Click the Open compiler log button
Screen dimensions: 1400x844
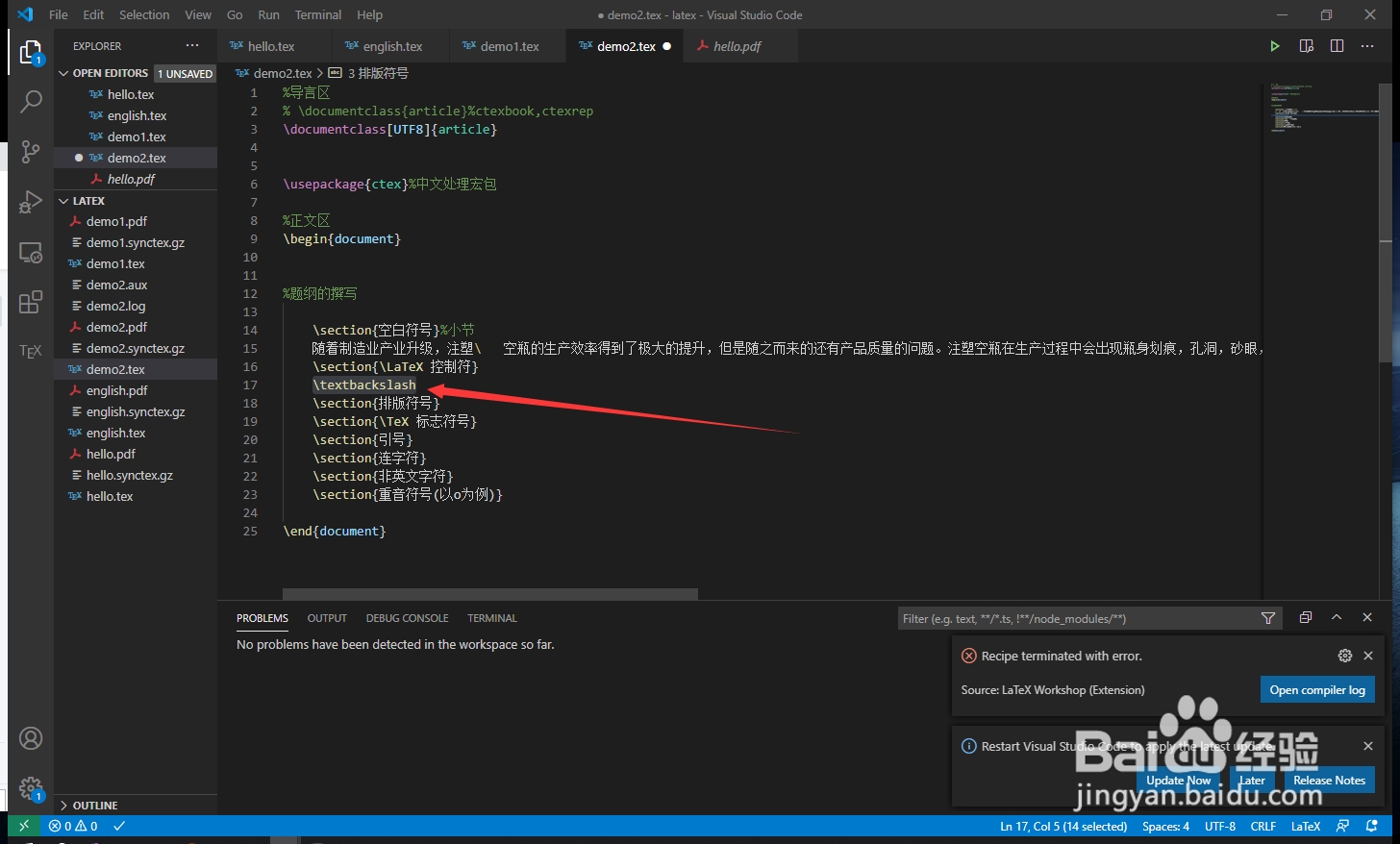point(1317,689)
